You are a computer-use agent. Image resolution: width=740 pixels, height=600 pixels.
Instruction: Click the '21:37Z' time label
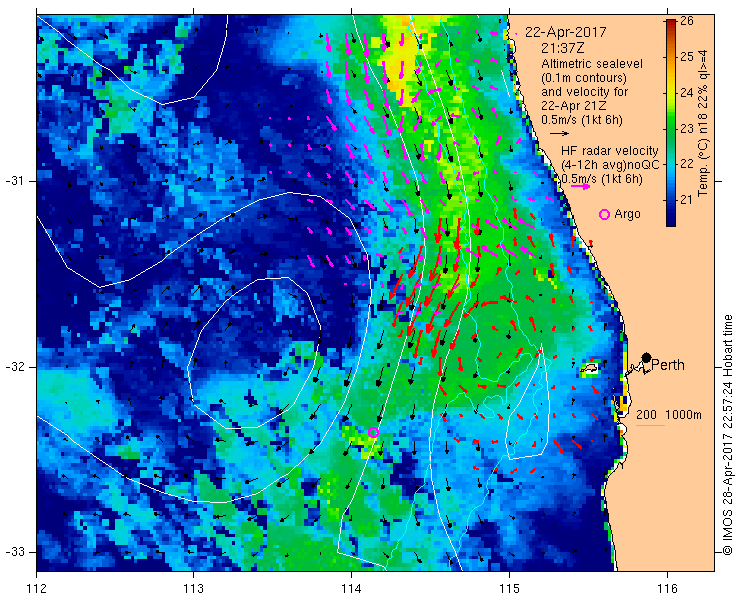click(x=564, y=48)
